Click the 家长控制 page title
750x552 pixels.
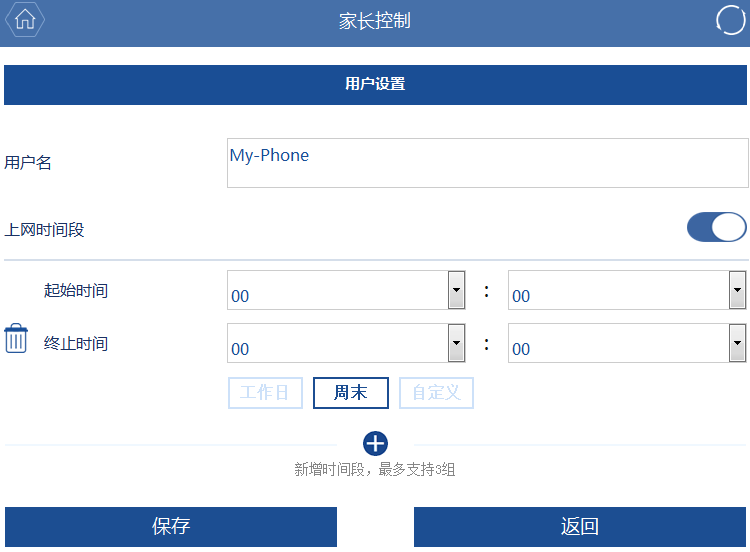coord(375,21)
